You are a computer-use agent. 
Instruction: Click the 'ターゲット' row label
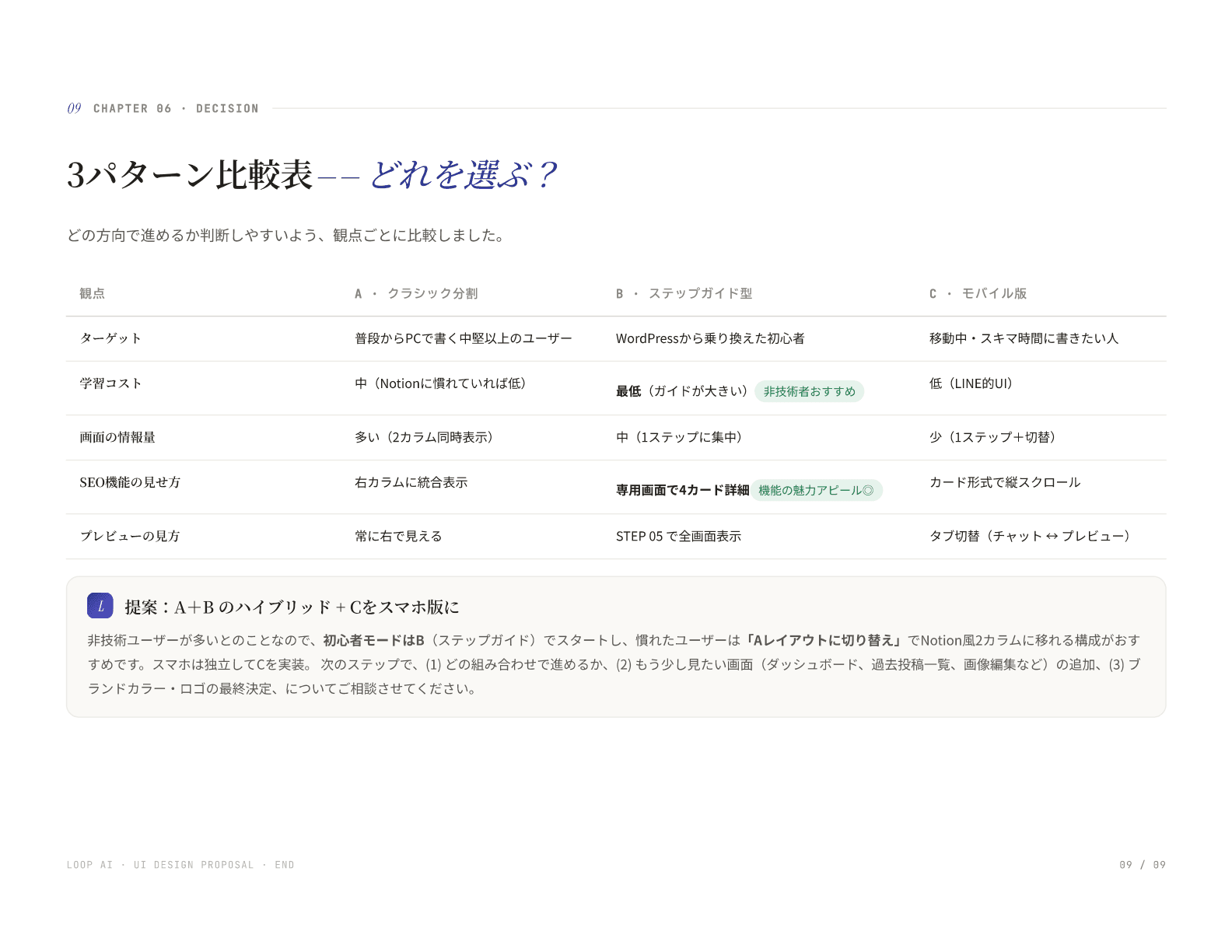point(110,338)
